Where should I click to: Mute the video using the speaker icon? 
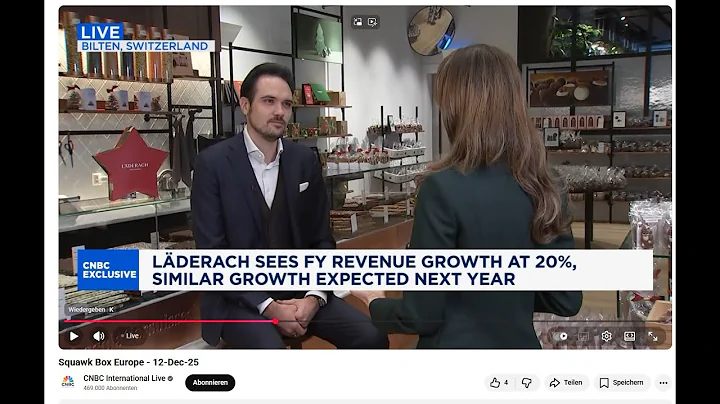click(x=99, y=336)
